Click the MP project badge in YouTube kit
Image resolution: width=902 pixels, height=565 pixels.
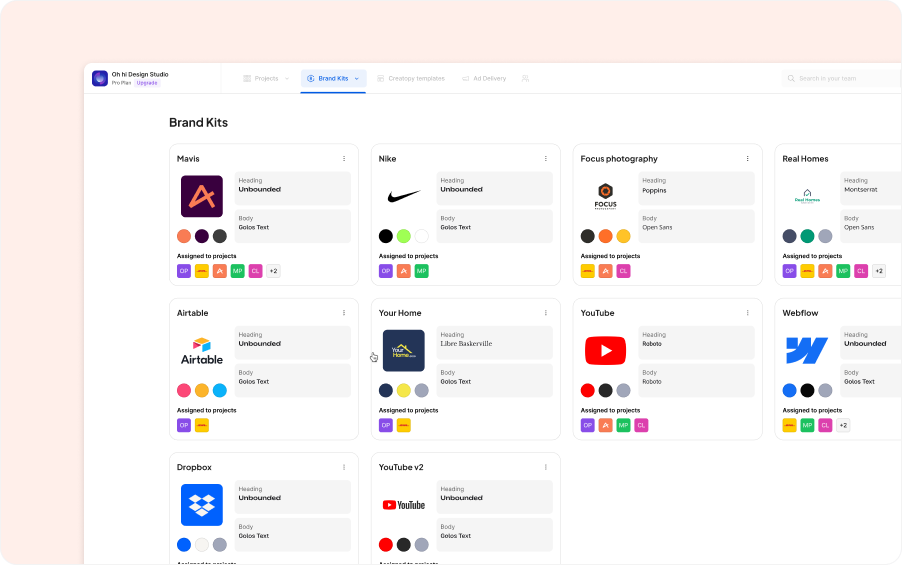point(624,425)
